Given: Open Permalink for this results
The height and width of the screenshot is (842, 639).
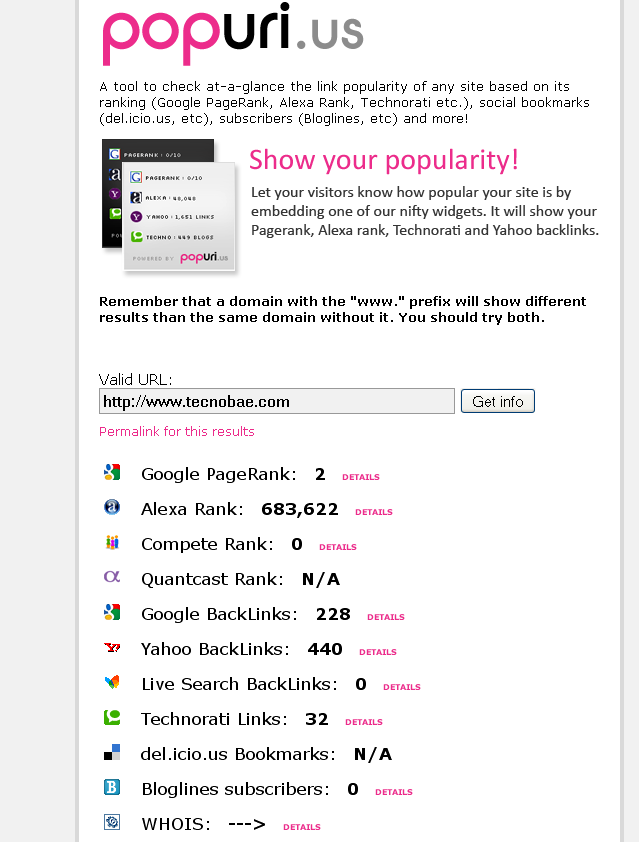Looking at the screenshot, I should click(177, 431).
